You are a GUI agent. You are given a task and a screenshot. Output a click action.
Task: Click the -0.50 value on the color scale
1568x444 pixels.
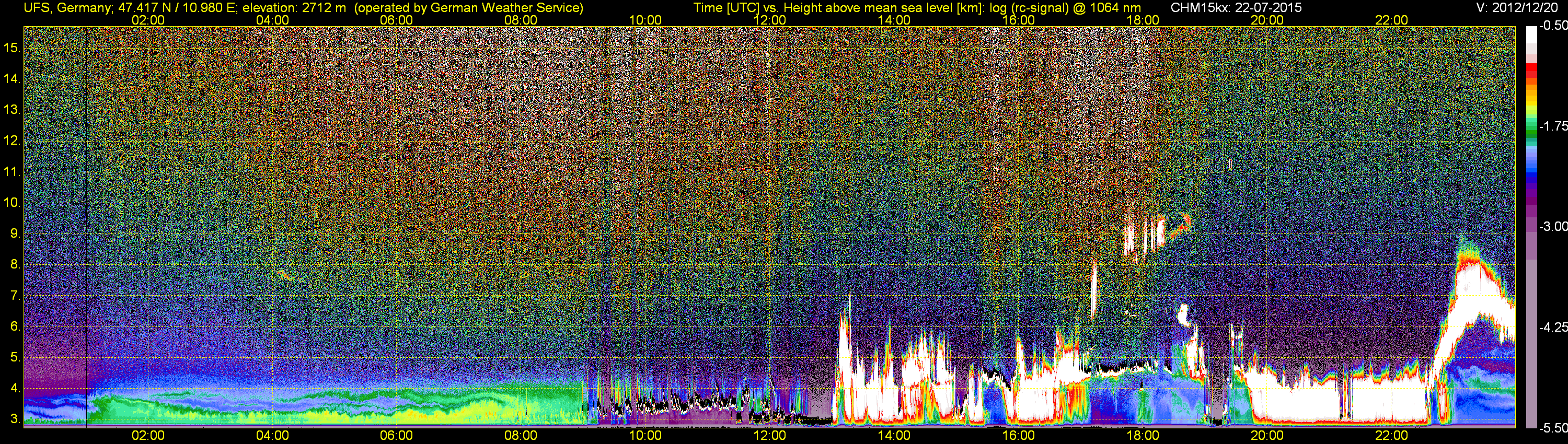[x=1553, y=26]
